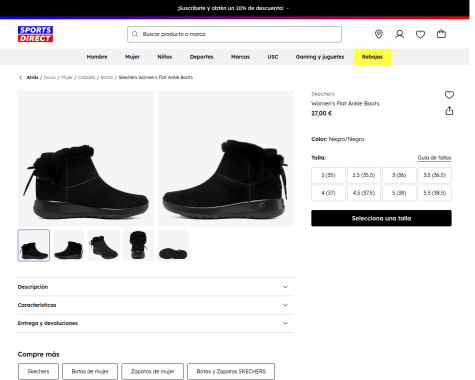Select size 3.5 (36.5)
The image size is (475, 380).
[435, 175]
